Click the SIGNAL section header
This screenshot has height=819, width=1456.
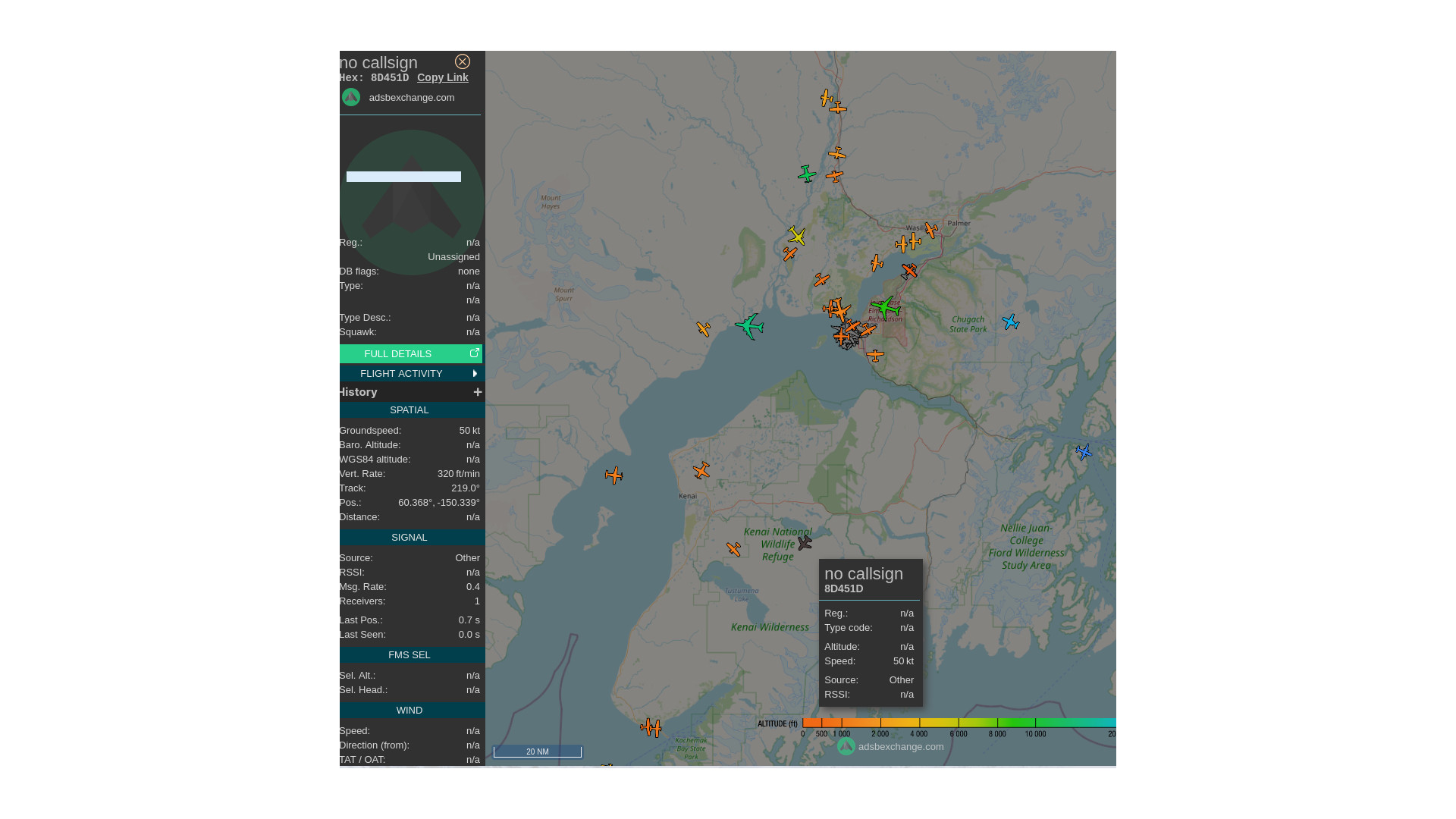pyautogui.click(x=410, y=538)
